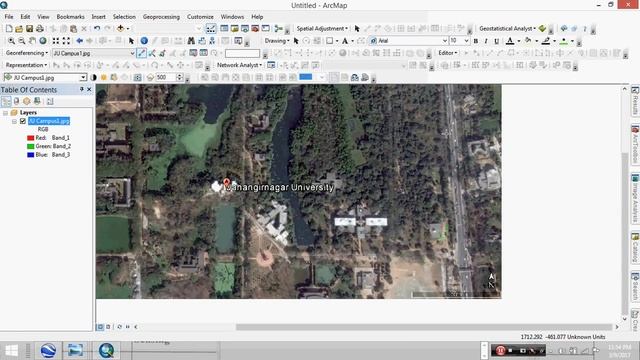Image resolution: width=640 pixels, height=360 pixels.
Task: Choose the Select Elements arrow tool
Action: coord(131,41)
